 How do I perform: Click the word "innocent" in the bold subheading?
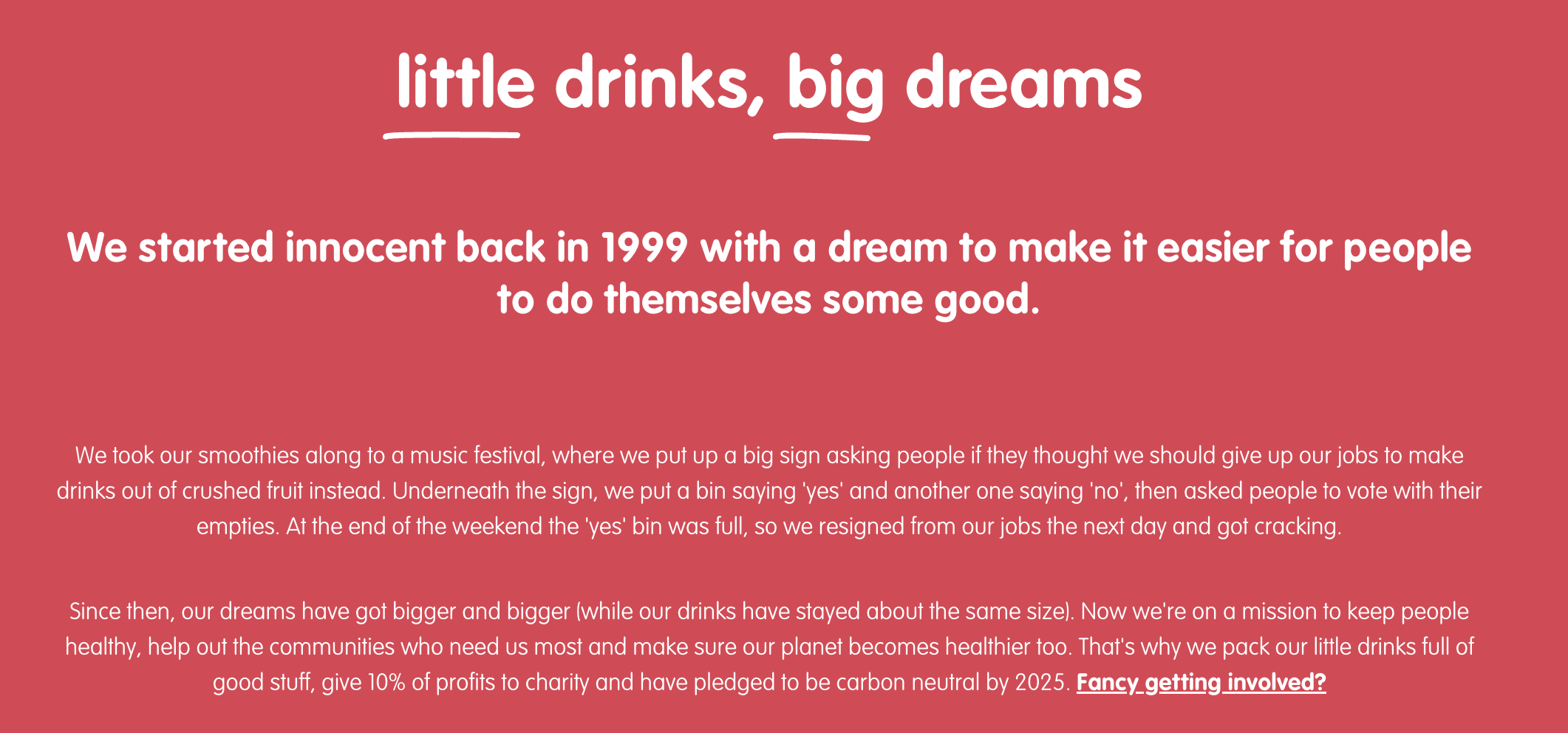point(364,248)
